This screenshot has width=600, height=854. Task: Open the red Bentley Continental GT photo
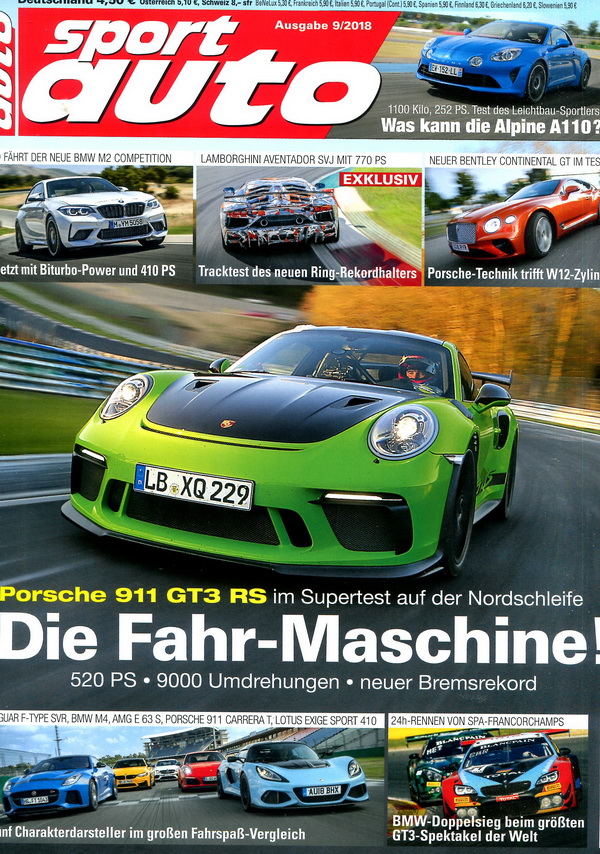click(510, 216)
